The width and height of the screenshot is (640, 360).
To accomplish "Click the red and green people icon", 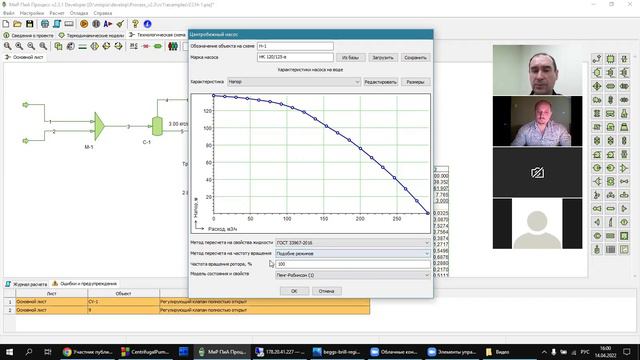I will click(173, 46).
